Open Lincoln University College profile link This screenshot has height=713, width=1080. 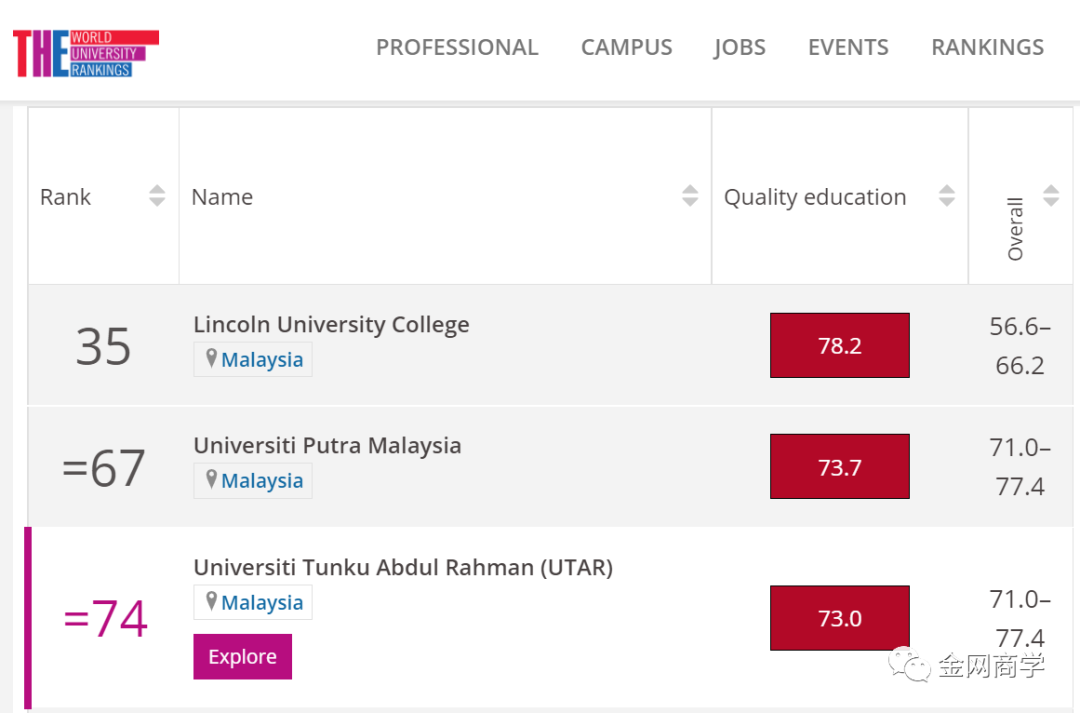(331, 325)
